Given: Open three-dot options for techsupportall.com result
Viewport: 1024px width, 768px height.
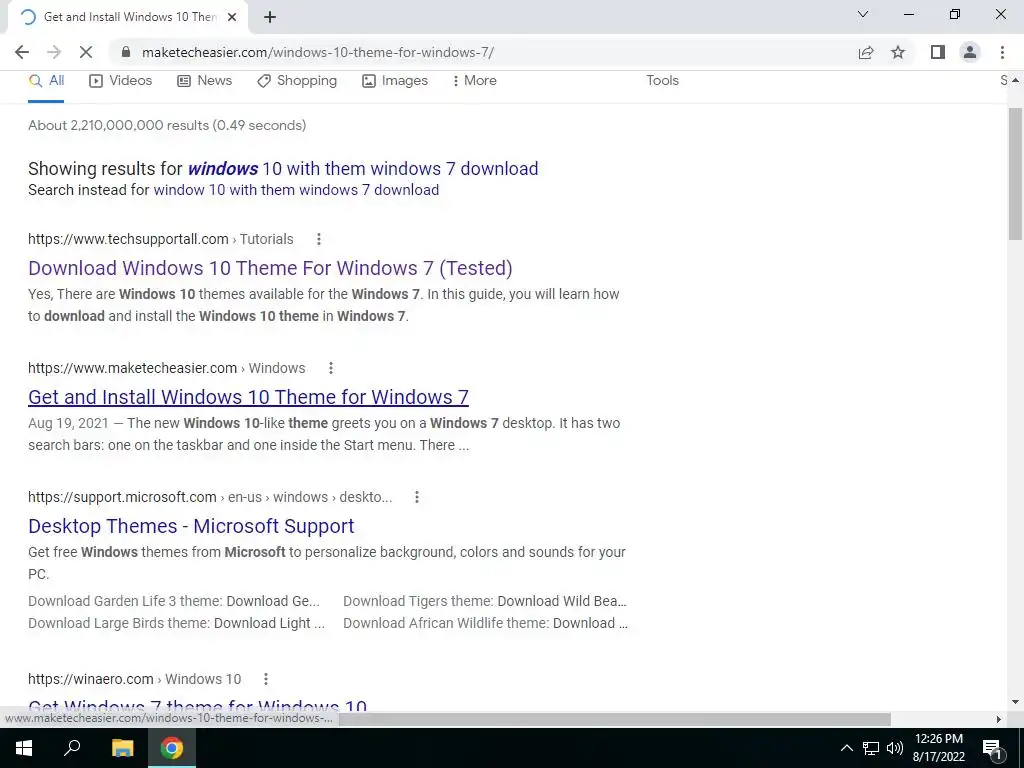Looking at the screenshot, I should point(319,239).
